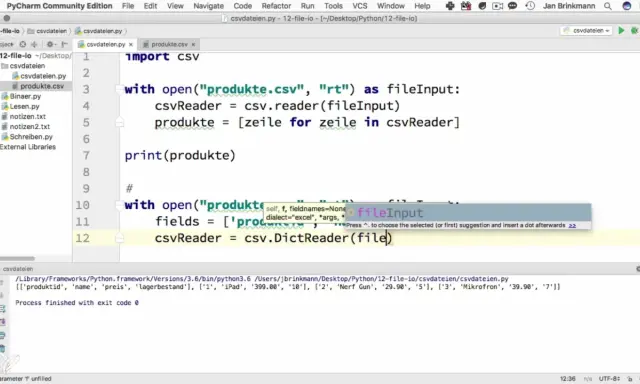Click line number 9 in the gutter

86,189
